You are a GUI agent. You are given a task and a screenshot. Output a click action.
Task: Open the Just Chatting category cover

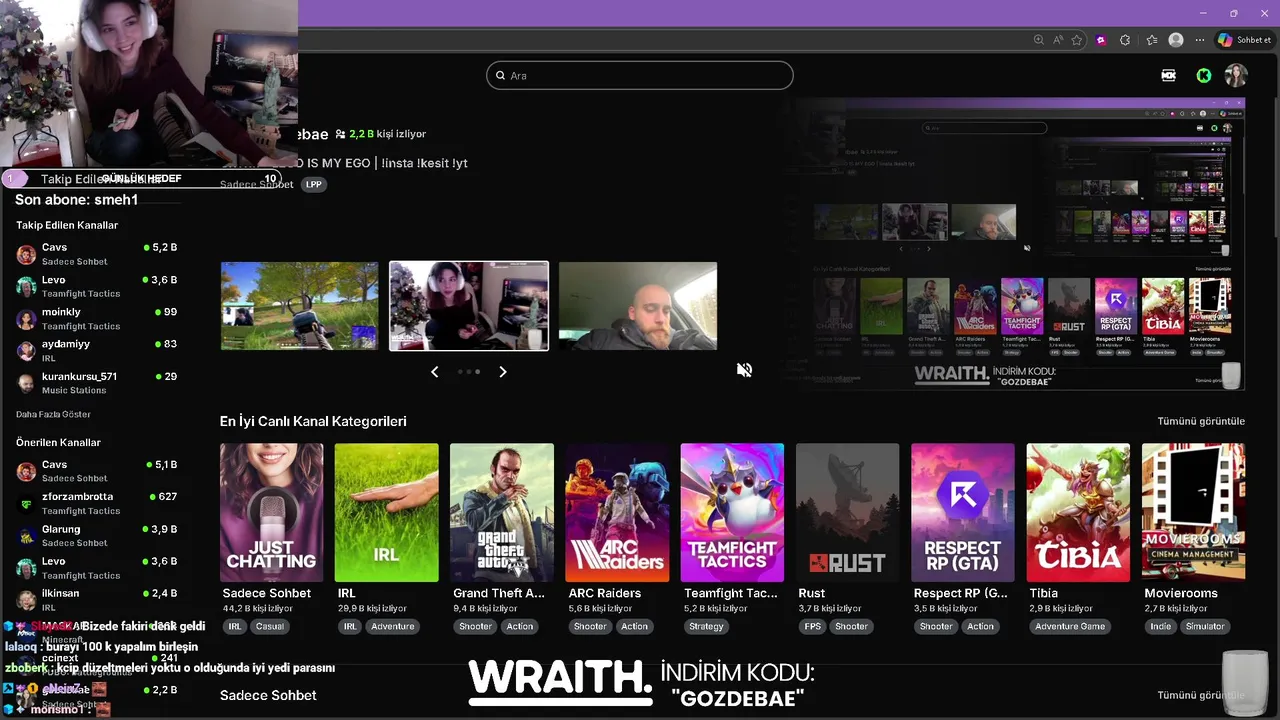tap(272, 512)
